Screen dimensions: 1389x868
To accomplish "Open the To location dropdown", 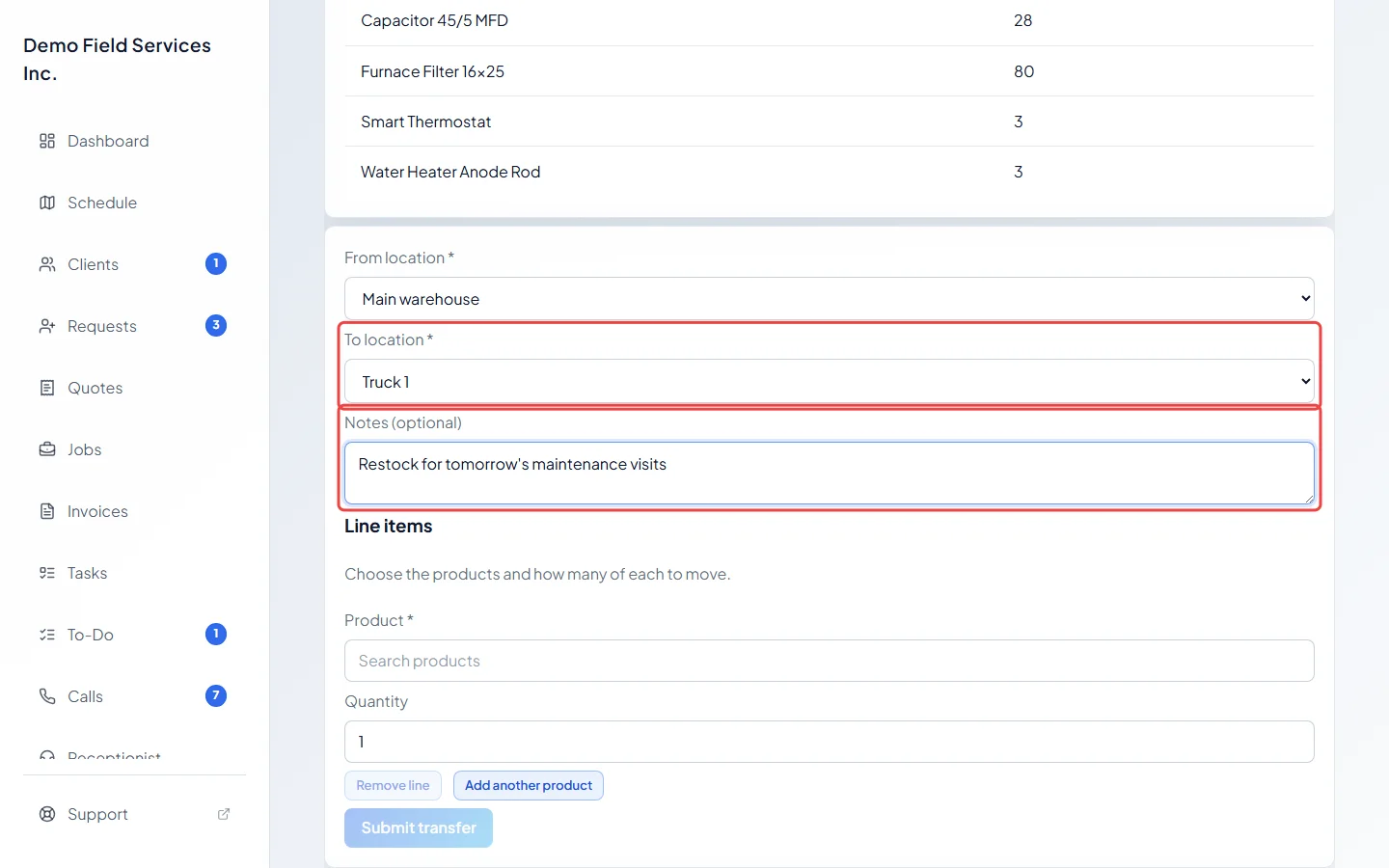I will (x=830, y=382).
